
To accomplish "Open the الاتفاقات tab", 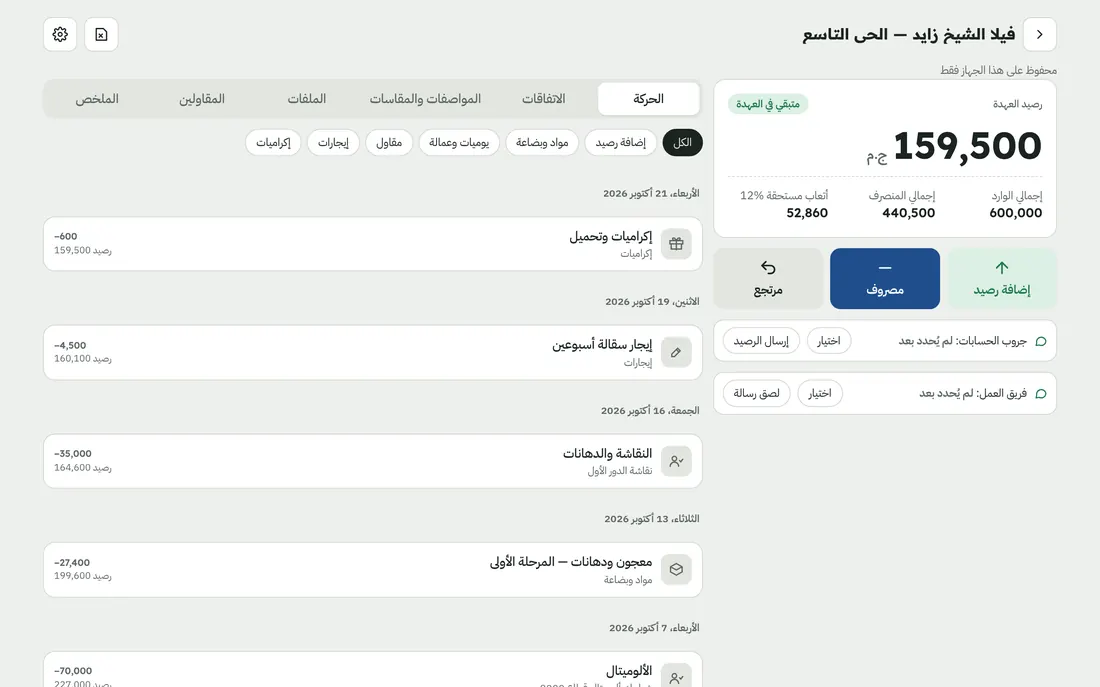I will 544,99.
